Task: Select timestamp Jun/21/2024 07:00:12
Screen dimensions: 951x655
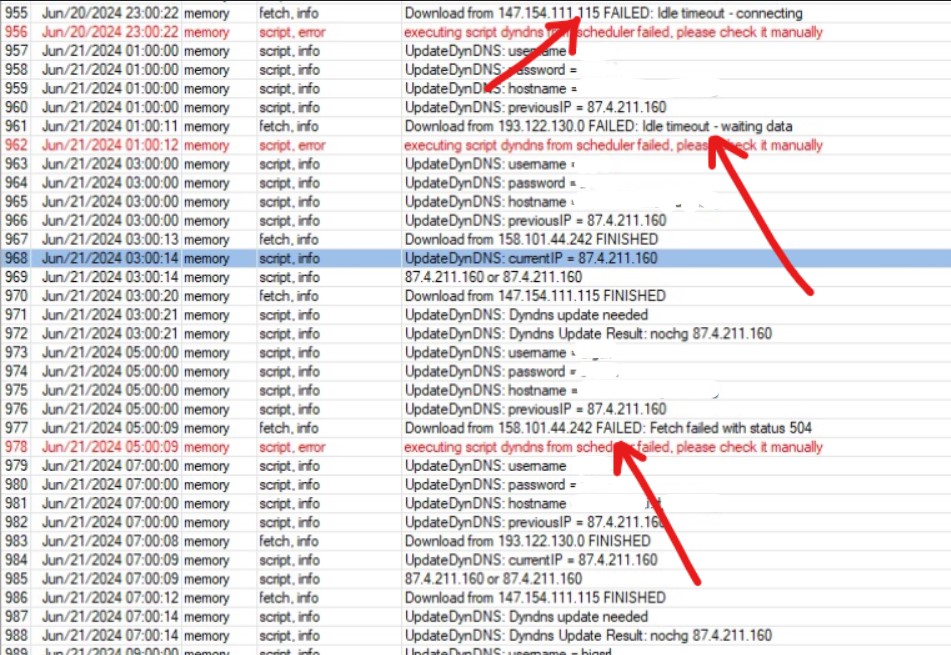Action: tap(110, 597)
